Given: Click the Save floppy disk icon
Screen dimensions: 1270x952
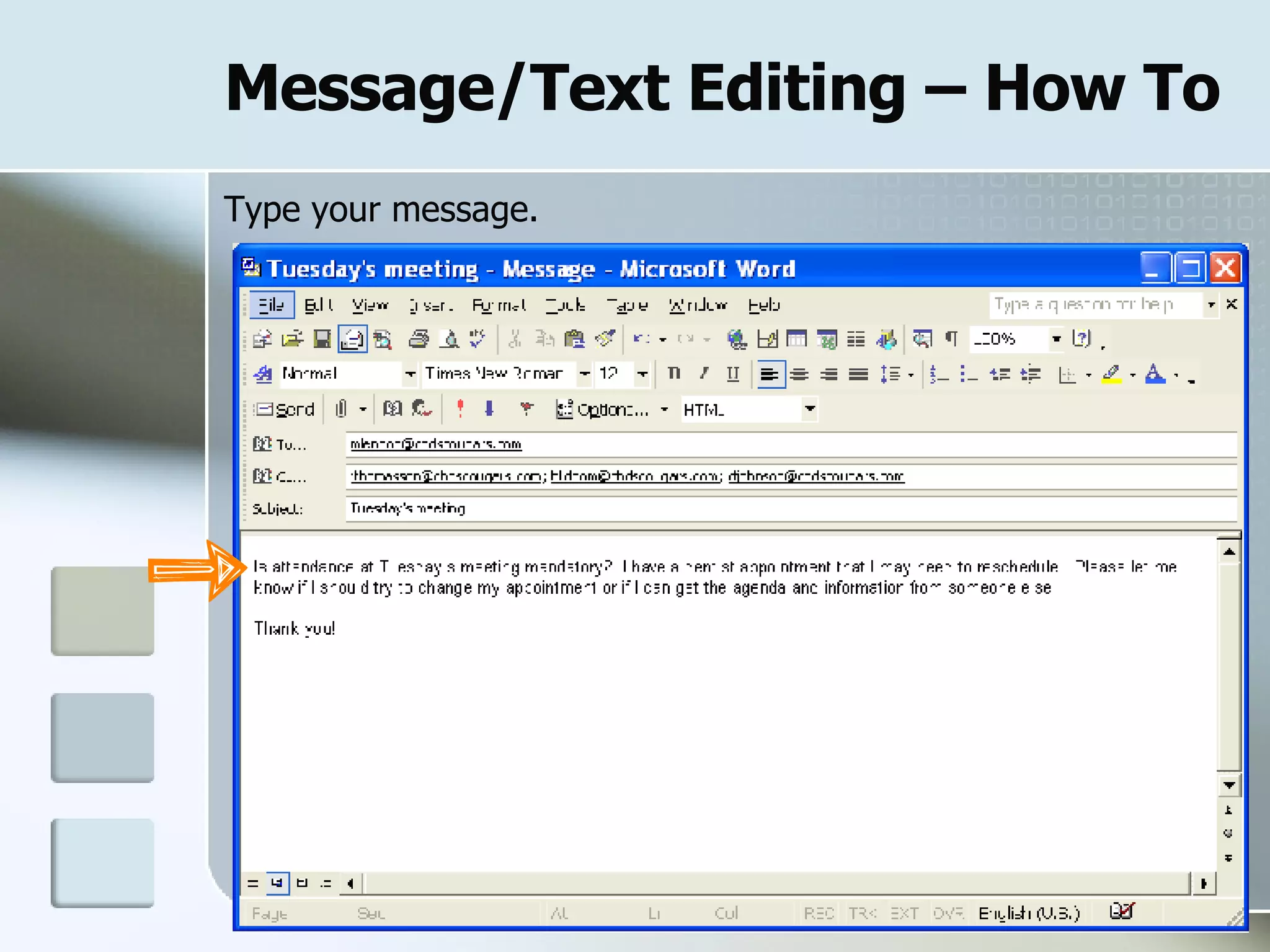Looking at the screenshot, I should pos(322,339).
